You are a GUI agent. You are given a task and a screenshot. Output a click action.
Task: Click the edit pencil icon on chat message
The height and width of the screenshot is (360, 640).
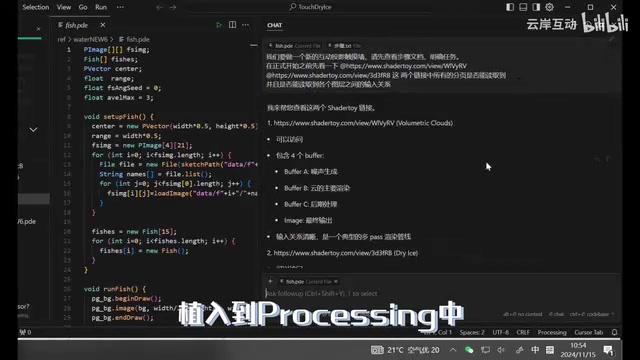tap(611, 39)
